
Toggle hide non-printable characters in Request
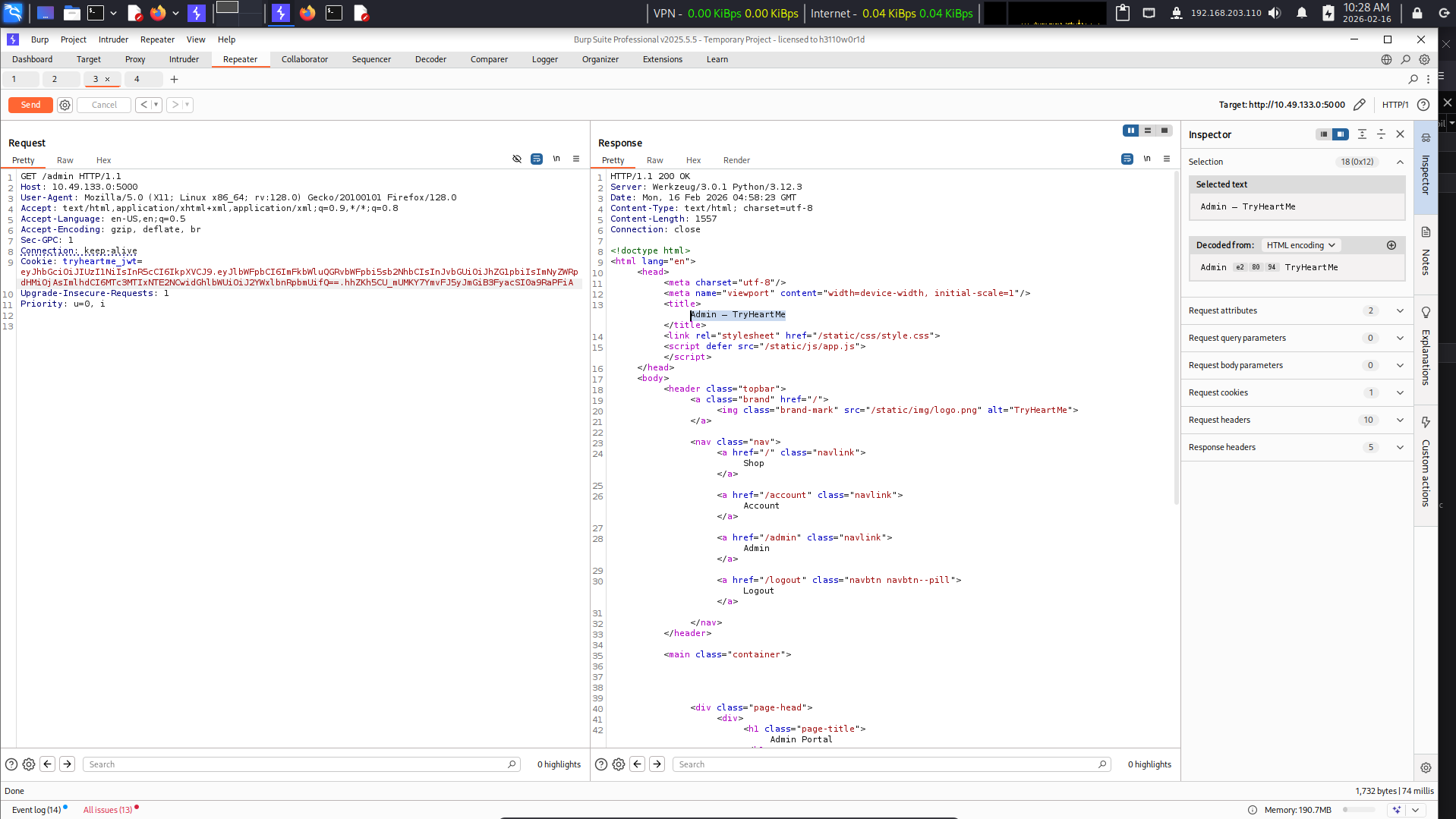(x=517, y=159)
